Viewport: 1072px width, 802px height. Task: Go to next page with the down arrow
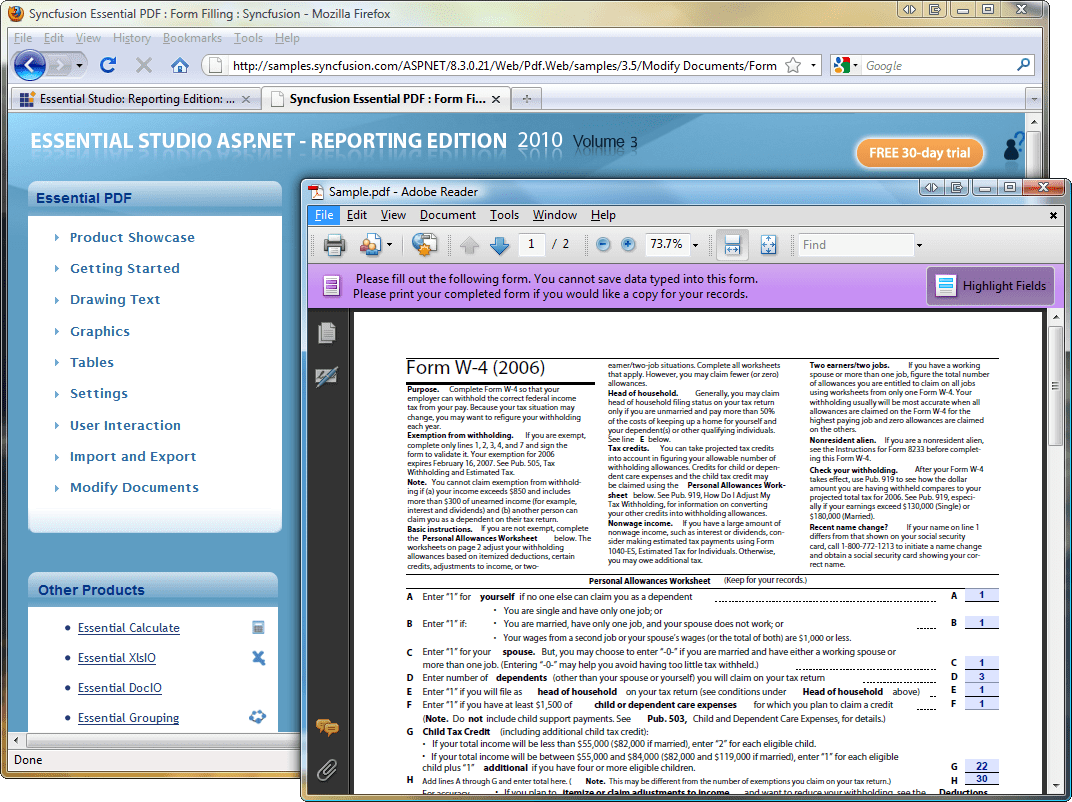pyautogui.click(x=500, y=245)
